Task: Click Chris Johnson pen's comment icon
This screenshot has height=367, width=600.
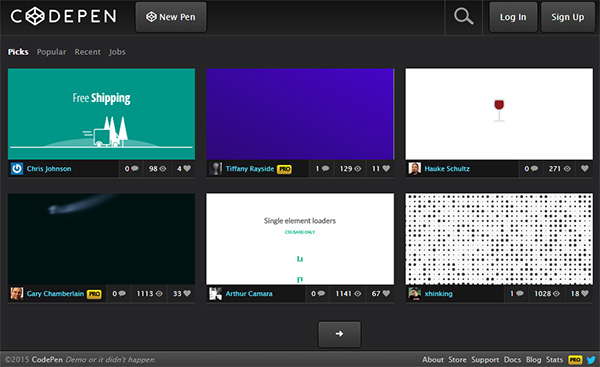Action: click(135, 168)
